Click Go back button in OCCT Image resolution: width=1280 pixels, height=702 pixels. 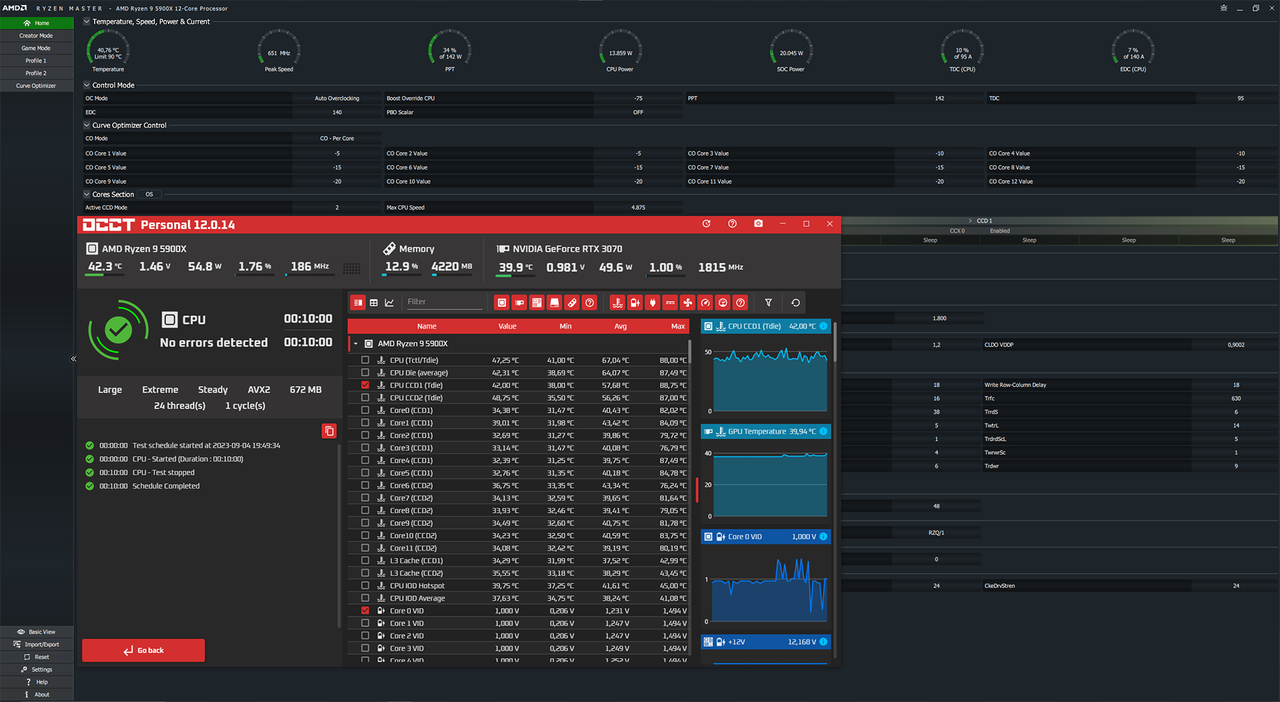[143, 650]
